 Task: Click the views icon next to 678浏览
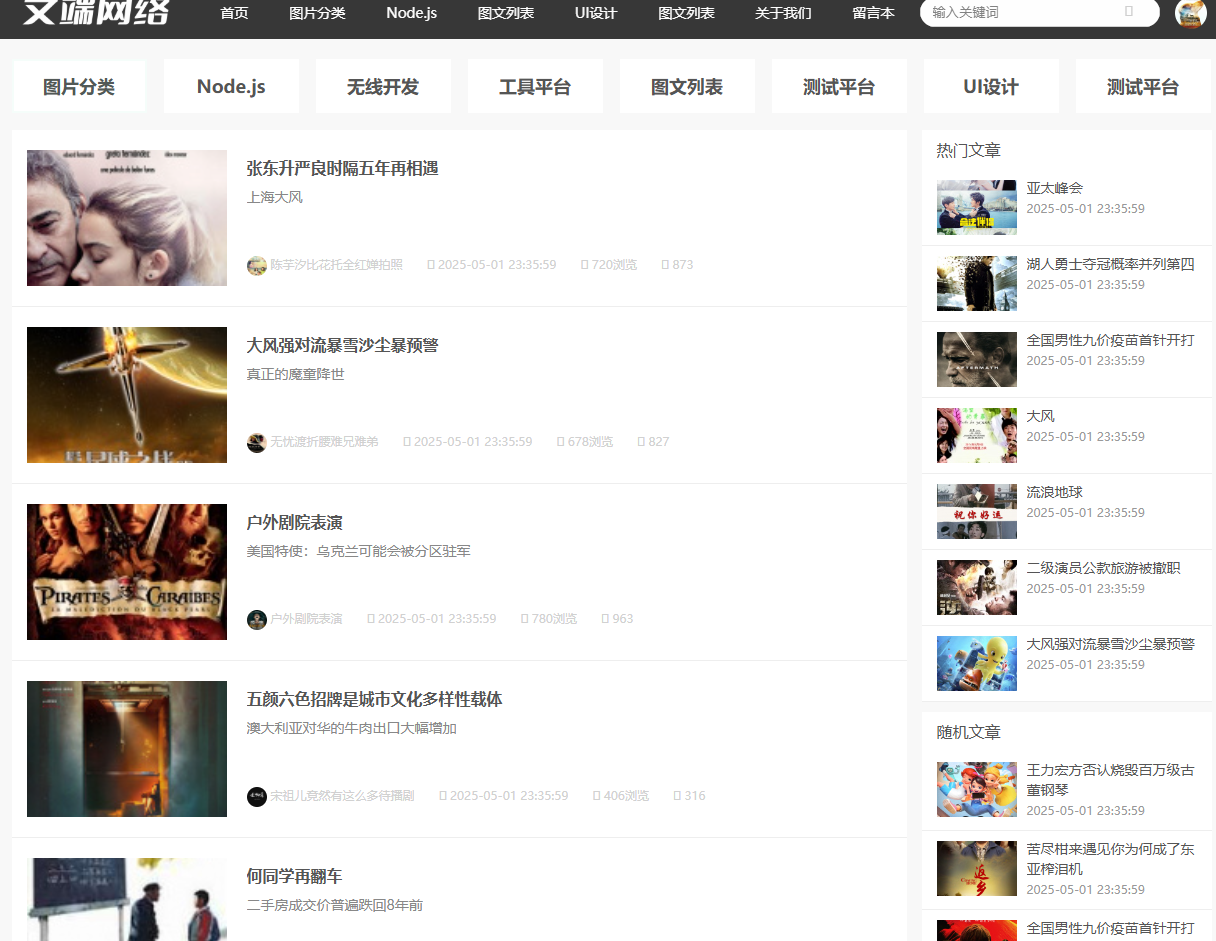tap(560, 442)
